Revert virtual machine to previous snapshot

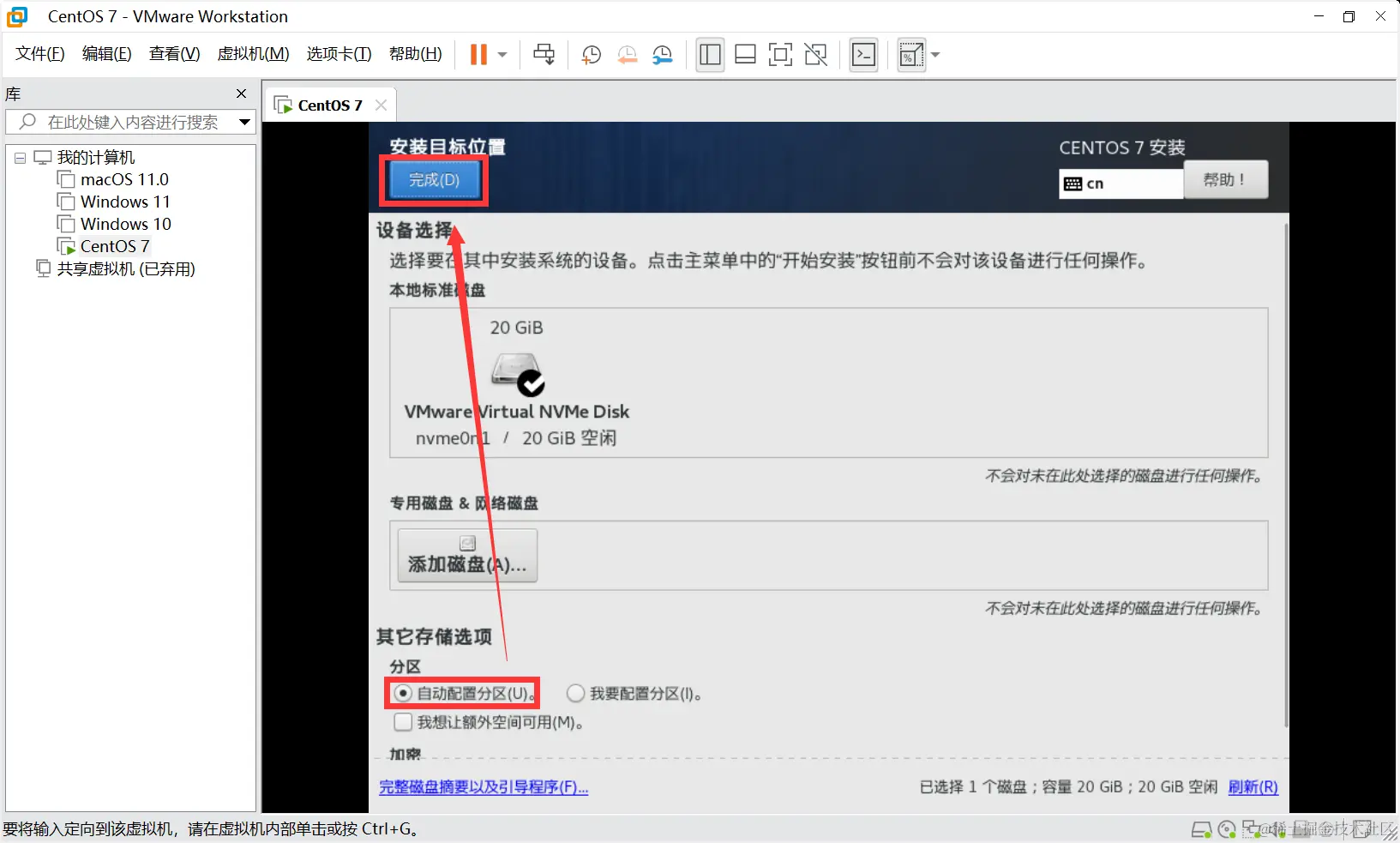[627, 55]
